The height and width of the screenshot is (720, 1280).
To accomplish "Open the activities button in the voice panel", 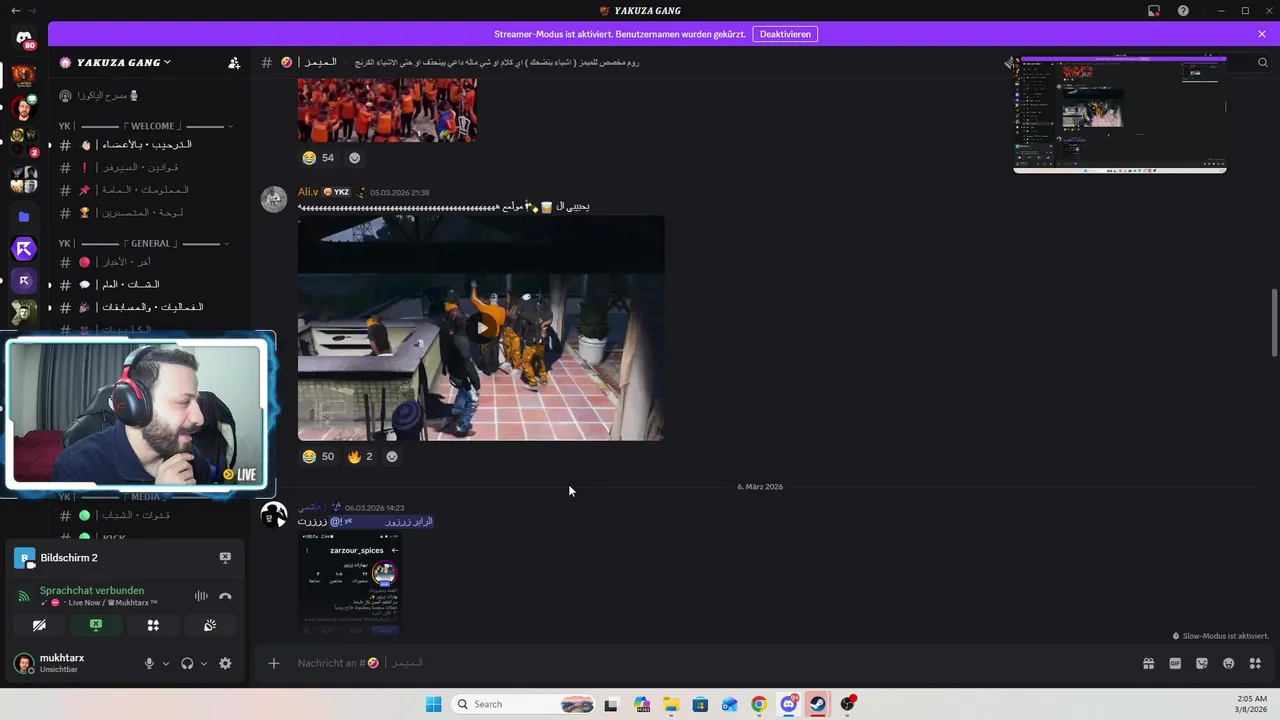I will coord(153,625).
